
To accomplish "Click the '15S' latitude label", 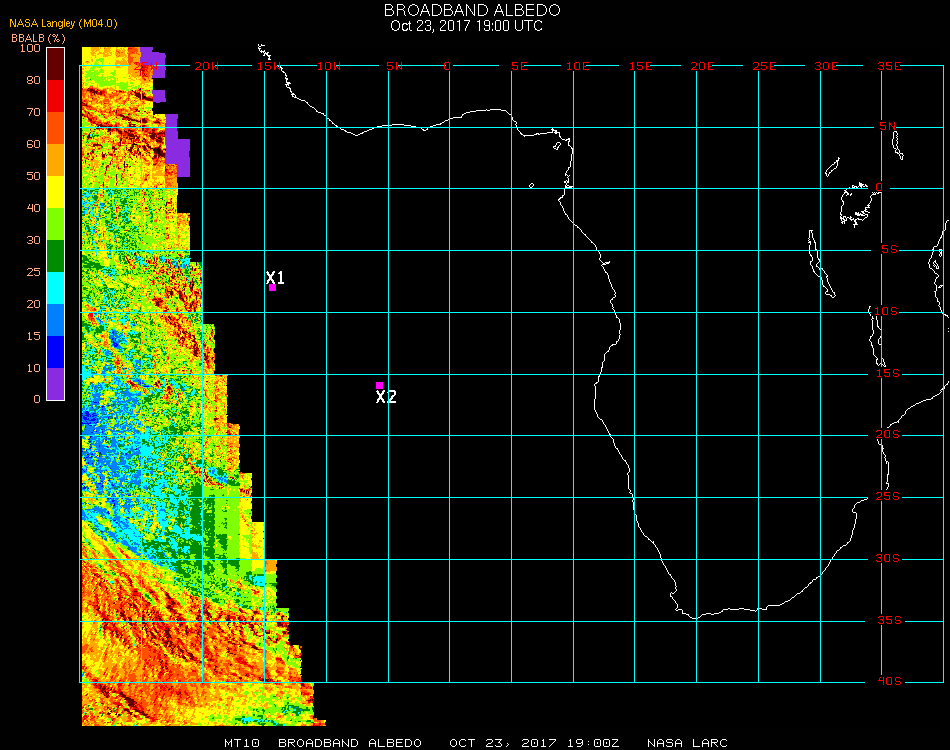I will pyautogui.click(x=888, y=373).
